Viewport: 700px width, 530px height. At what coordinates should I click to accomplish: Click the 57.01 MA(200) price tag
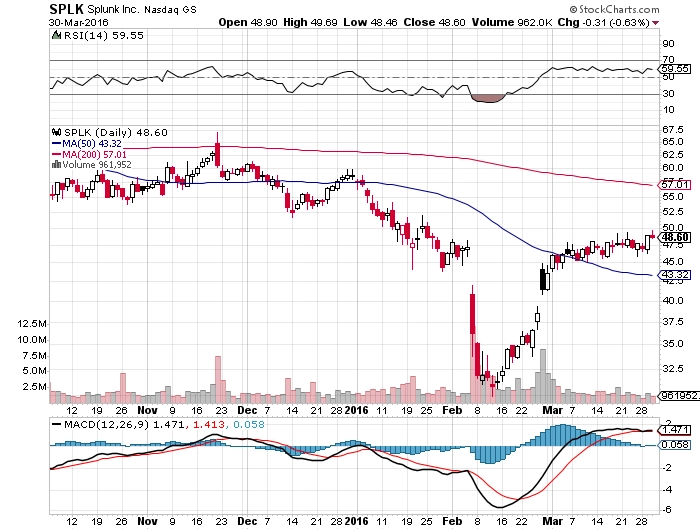coord(675,184)
